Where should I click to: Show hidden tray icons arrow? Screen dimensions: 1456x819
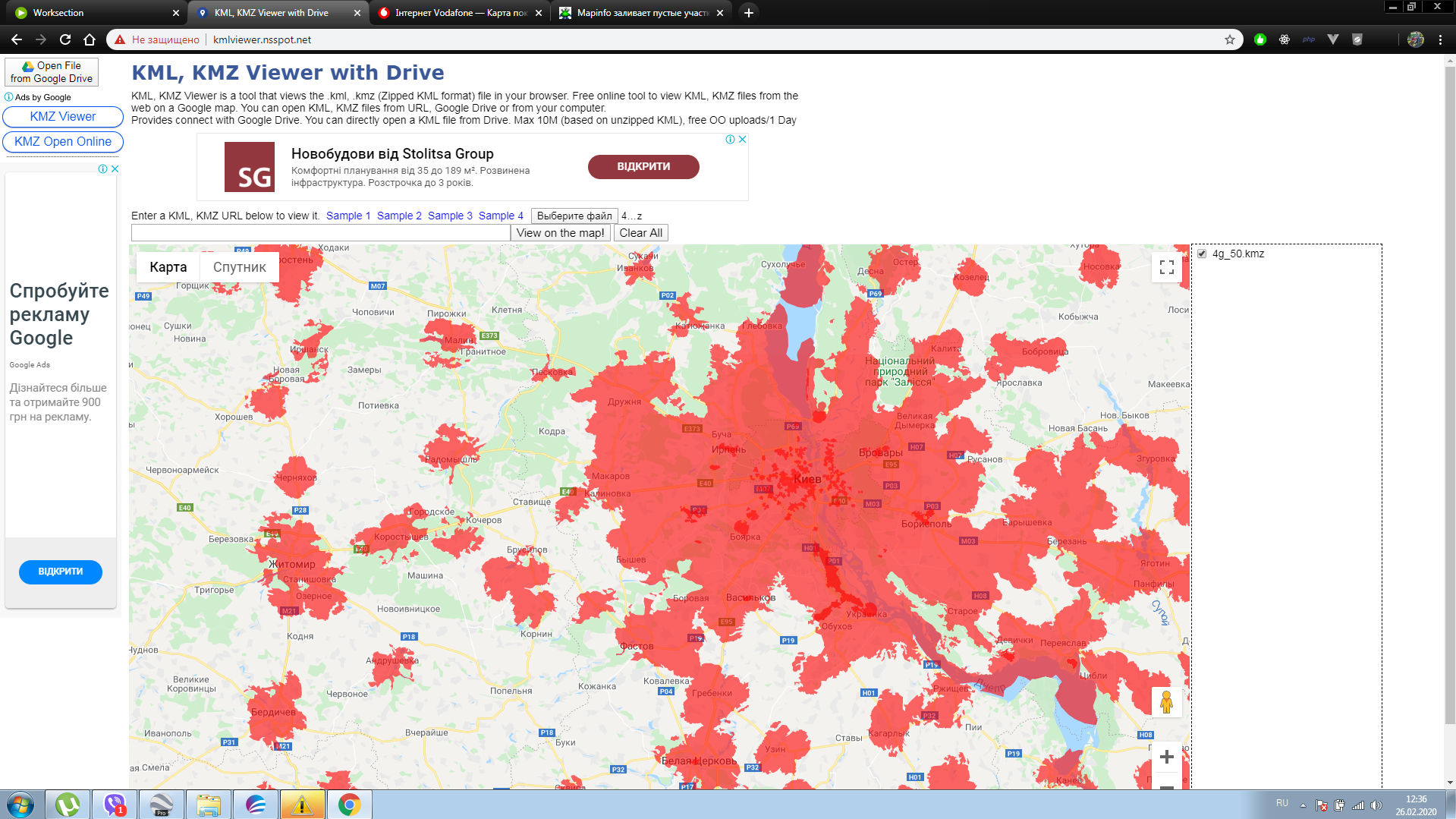[1303, 805]
